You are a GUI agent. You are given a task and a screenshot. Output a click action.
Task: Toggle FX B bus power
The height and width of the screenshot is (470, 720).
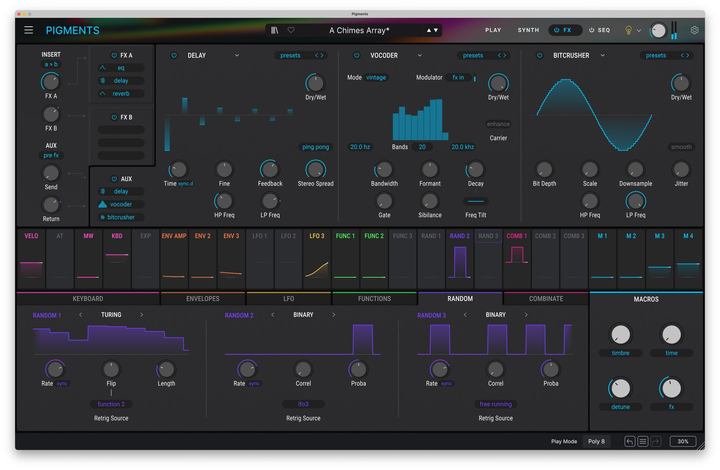(114, 117)
